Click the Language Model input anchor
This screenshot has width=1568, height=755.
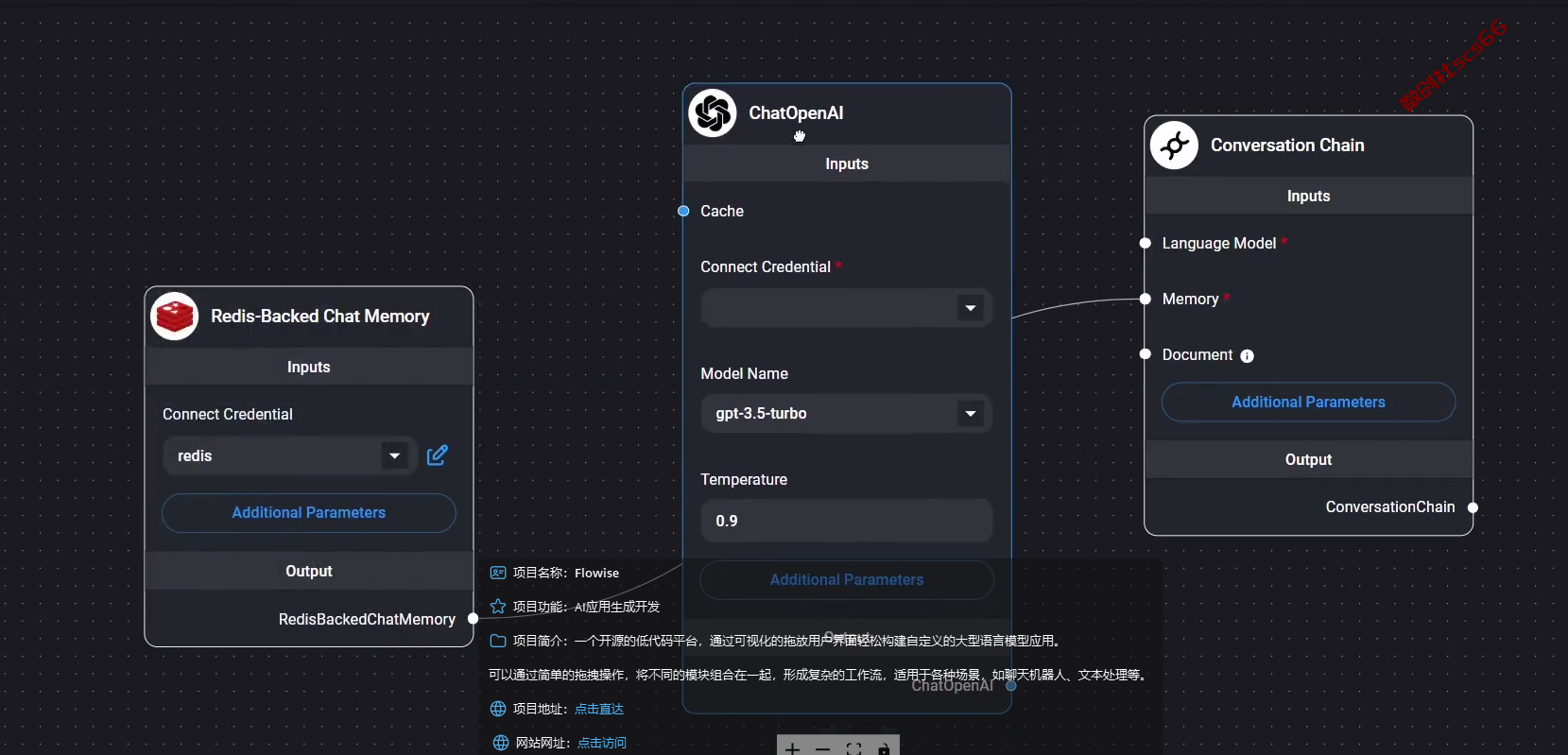1145,243
